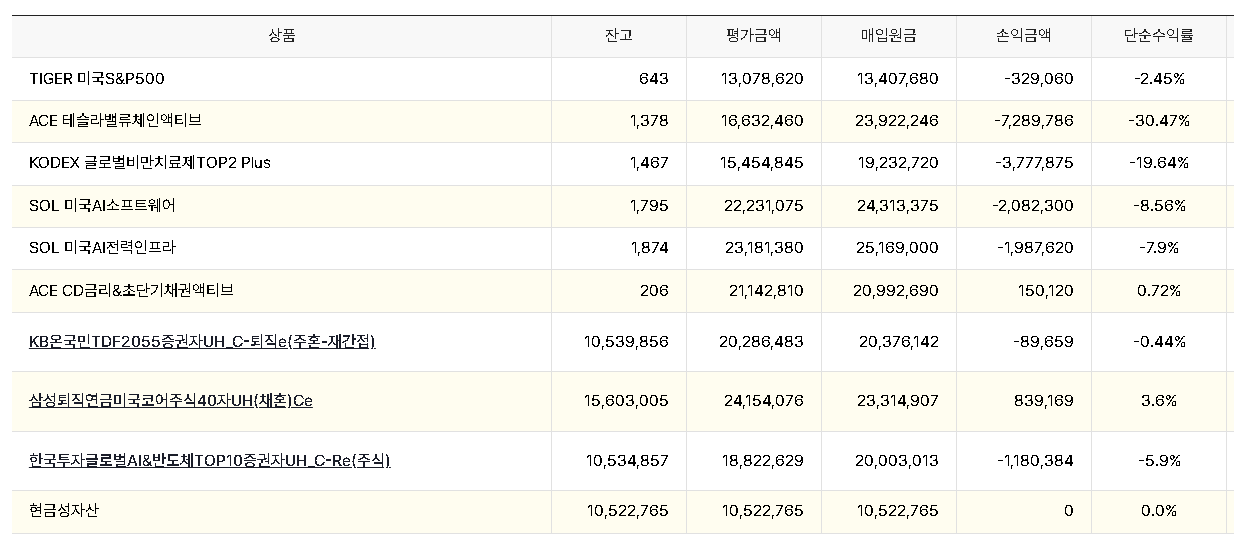
Task: Click the purchase principal 25,169,000
Action: 897,247
